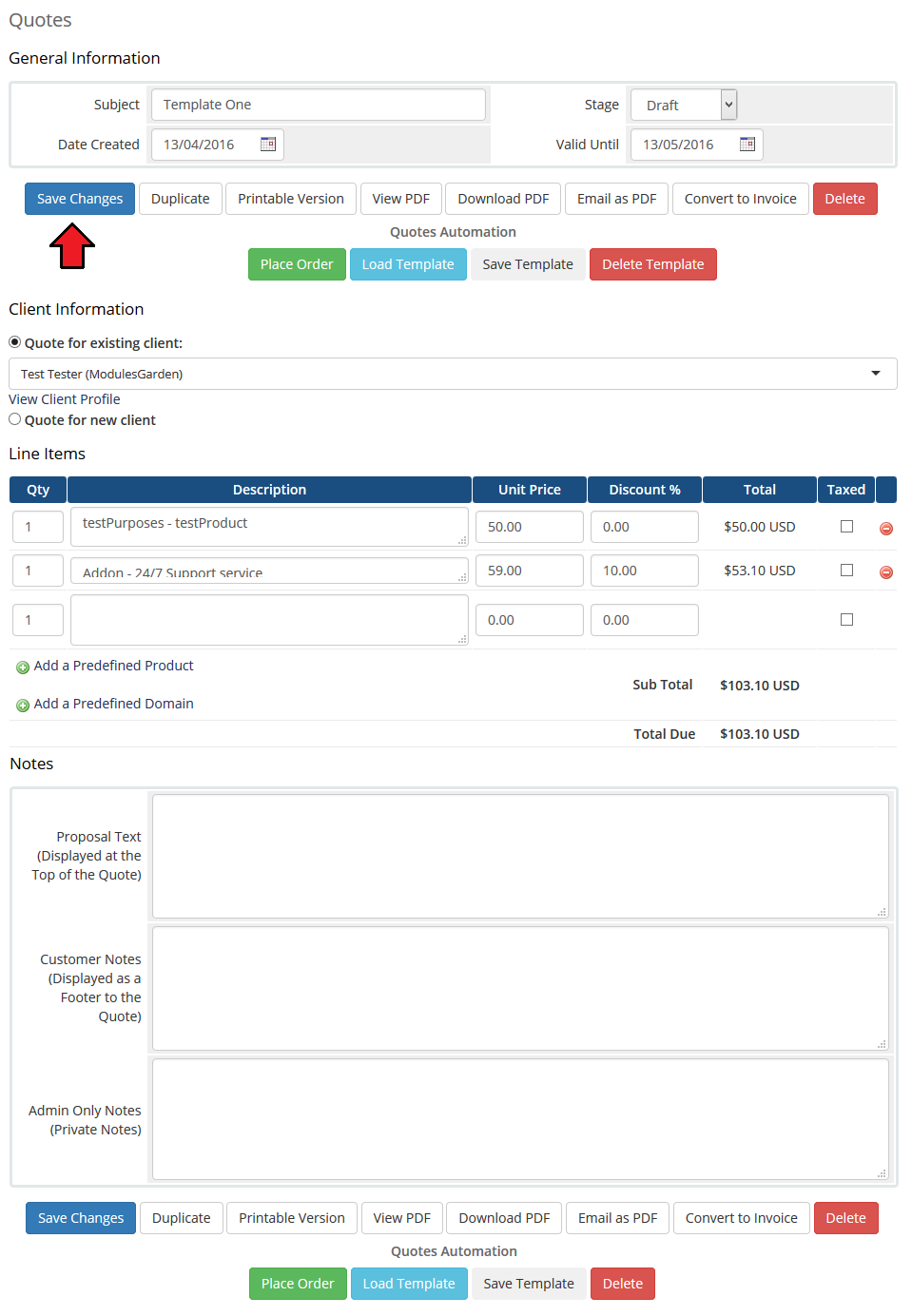Click the Customer Notes textarea
912x1316 pixels.
[520, 988]
